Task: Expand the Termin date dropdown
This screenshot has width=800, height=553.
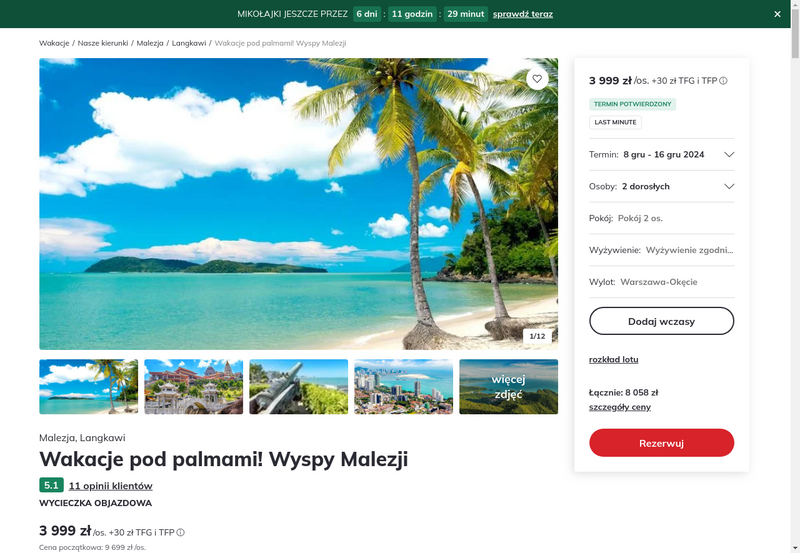Action: tap(661, 155)
